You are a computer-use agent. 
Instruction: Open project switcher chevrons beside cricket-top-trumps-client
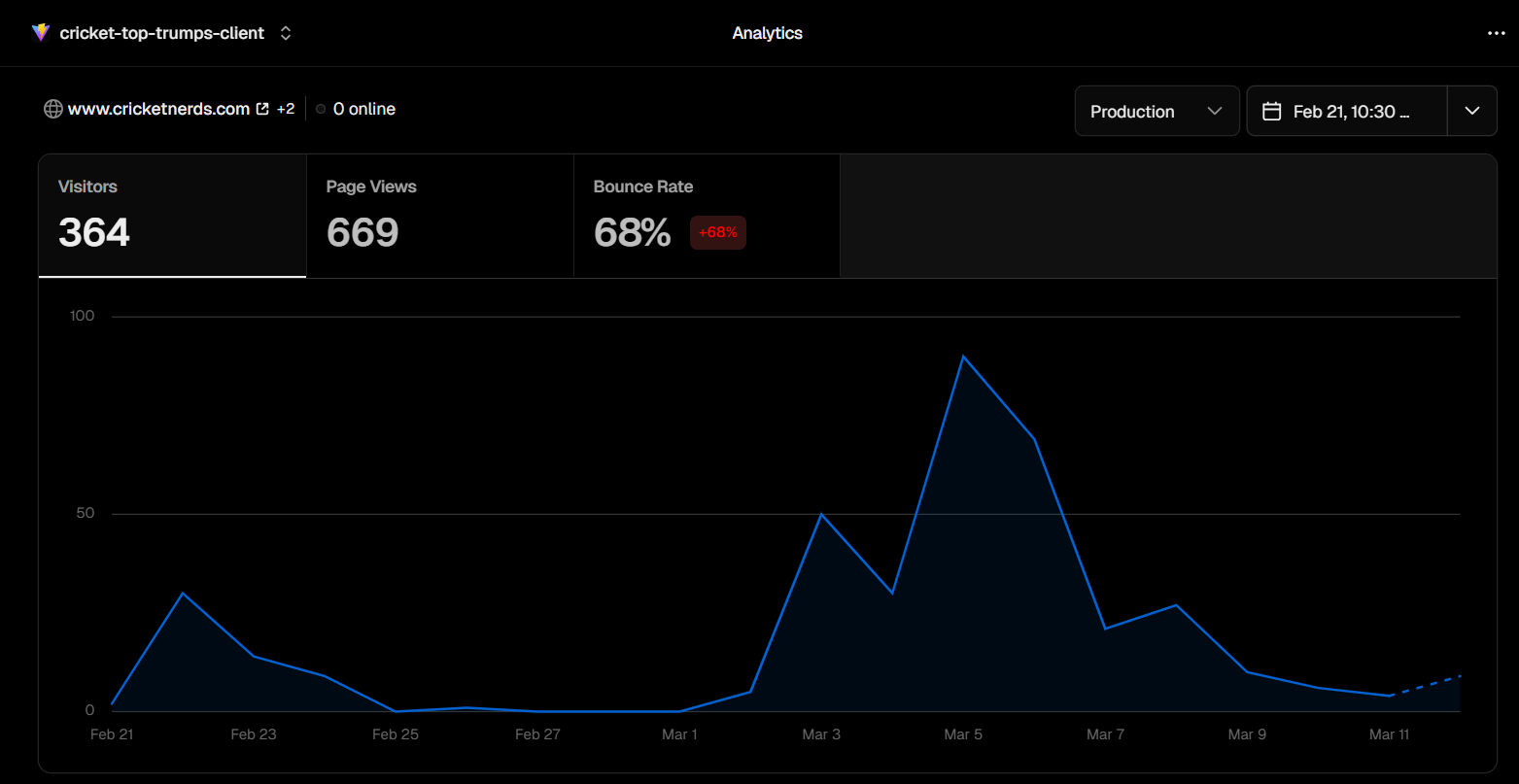(286, 33)
